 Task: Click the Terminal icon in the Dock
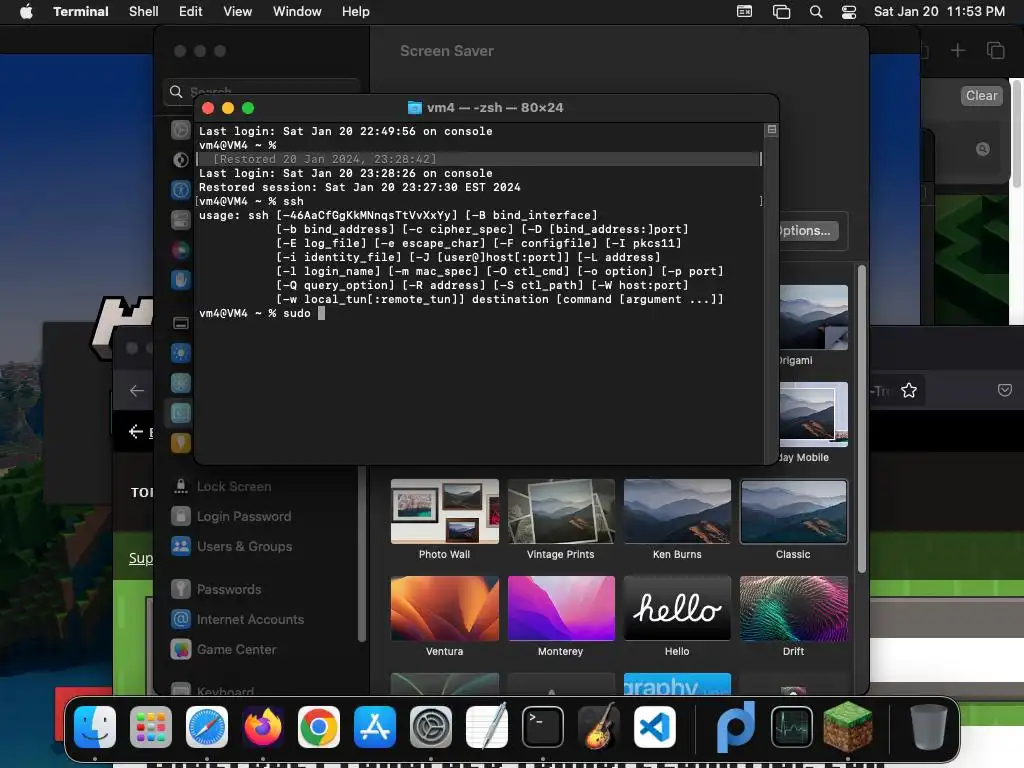click(543, 727)
